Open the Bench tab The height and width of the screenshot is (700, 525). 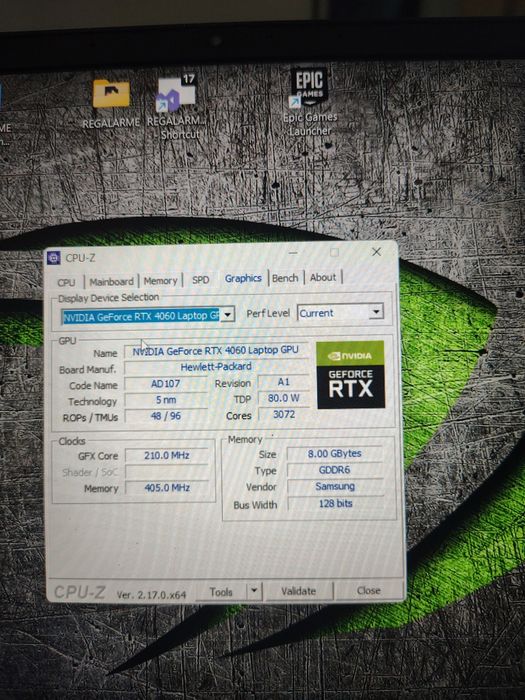point(285,278)
